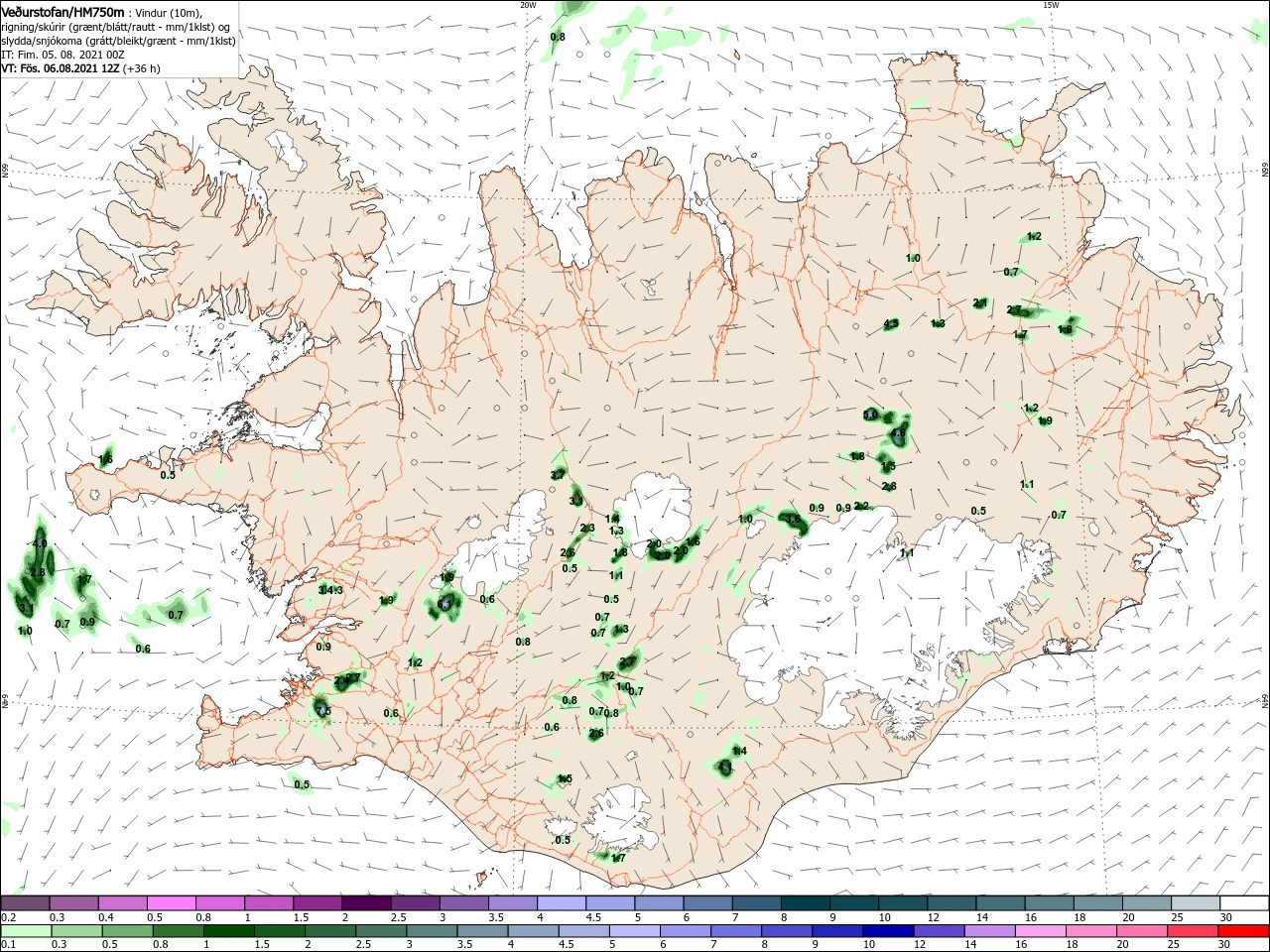Pick the slate blue 6 snow legend swatch

pyautogui.click(x=707, y=902)
